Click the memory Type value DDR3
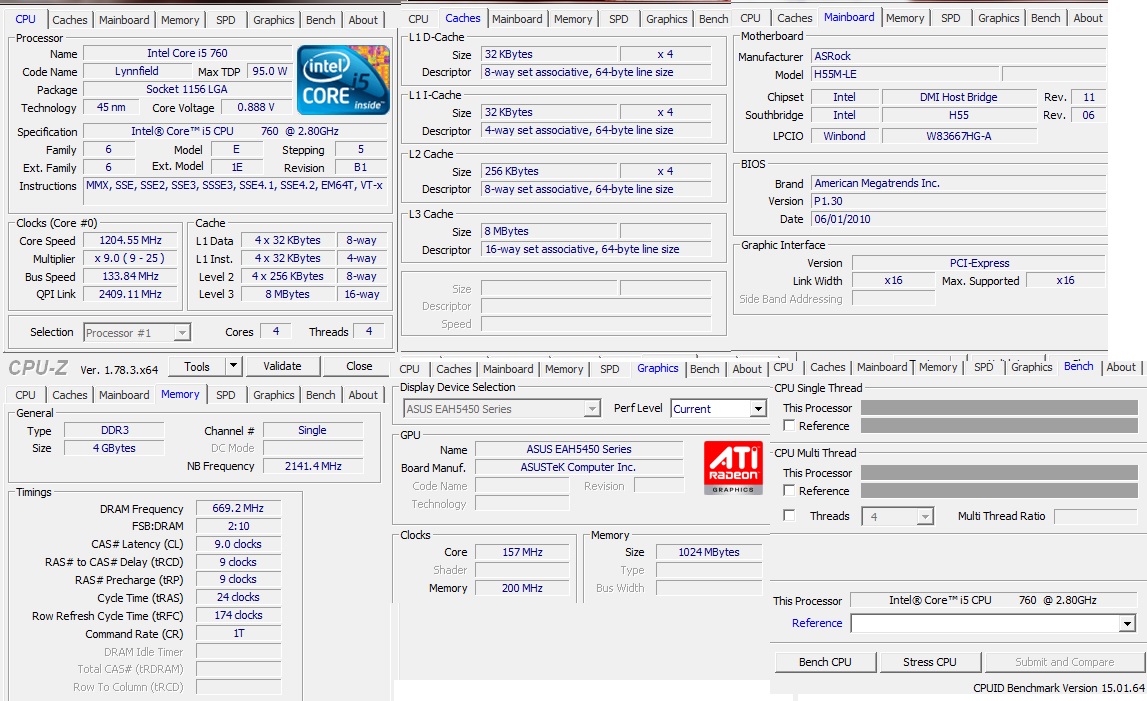 point(115,430)
